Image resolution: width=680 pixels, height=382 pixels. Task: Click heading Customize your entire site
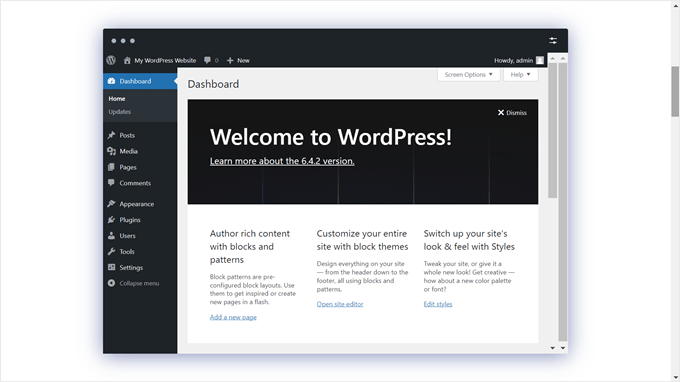click(363, 240)
